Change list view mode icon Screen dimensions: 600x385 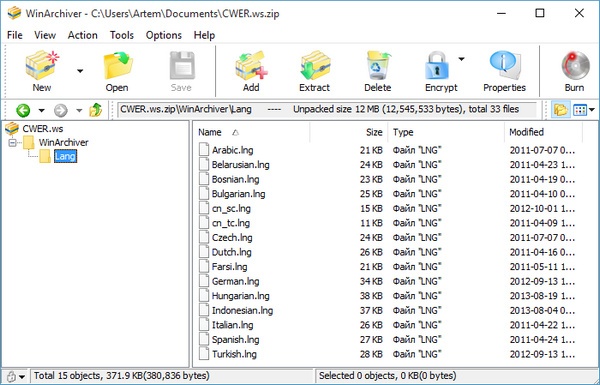[x=580, y=110]
